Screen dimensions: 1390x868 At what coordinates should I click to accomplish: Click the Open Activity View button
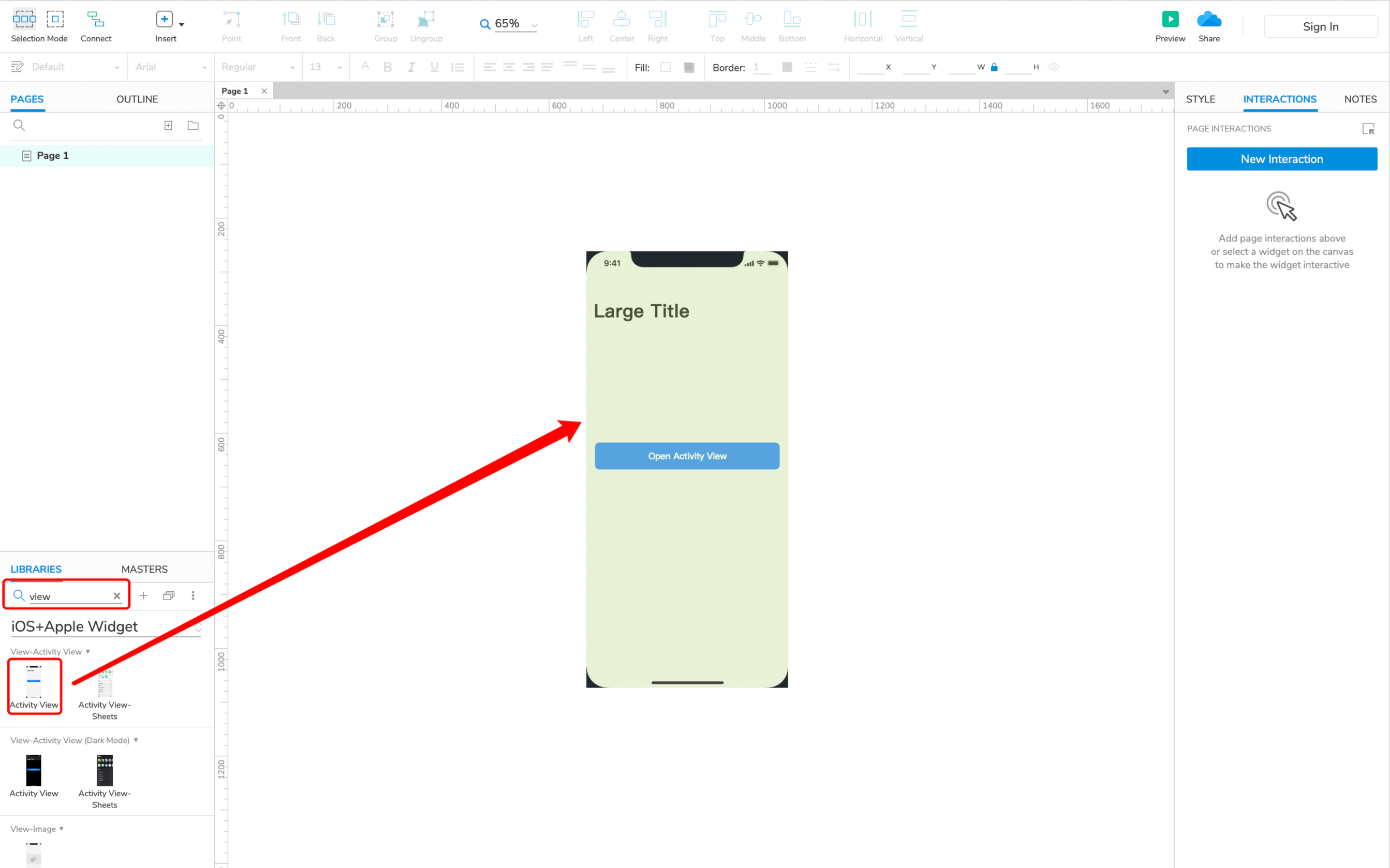click(687, 456)
